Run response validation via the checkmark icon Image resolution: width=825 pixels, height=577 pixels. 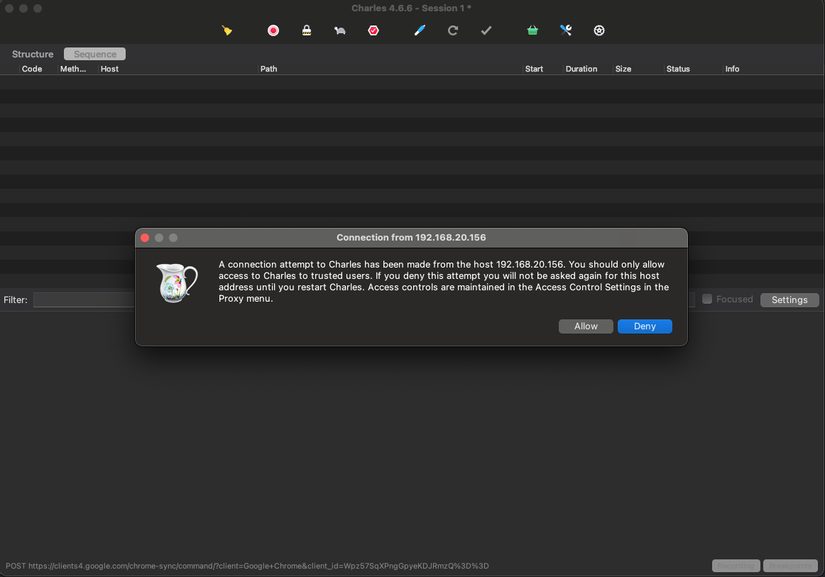(x=486, y=30)
